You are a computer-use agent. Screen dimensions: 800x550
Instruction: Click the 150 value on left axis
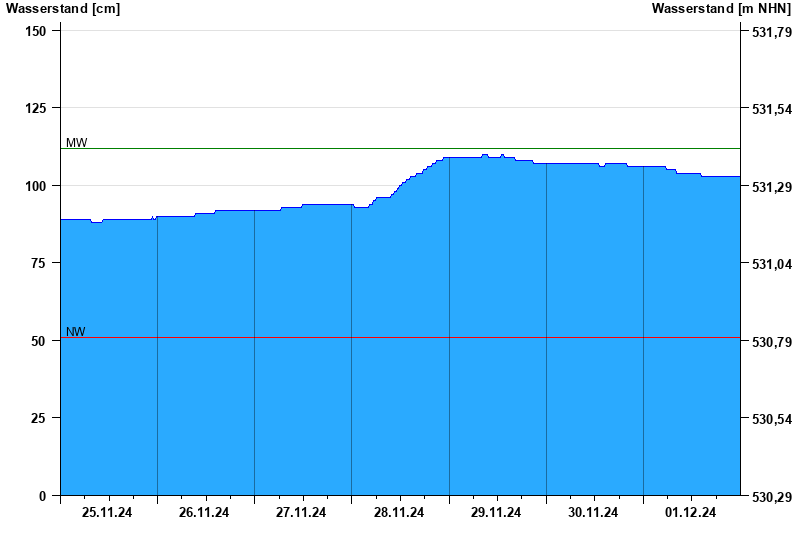[x=36, y=31]
